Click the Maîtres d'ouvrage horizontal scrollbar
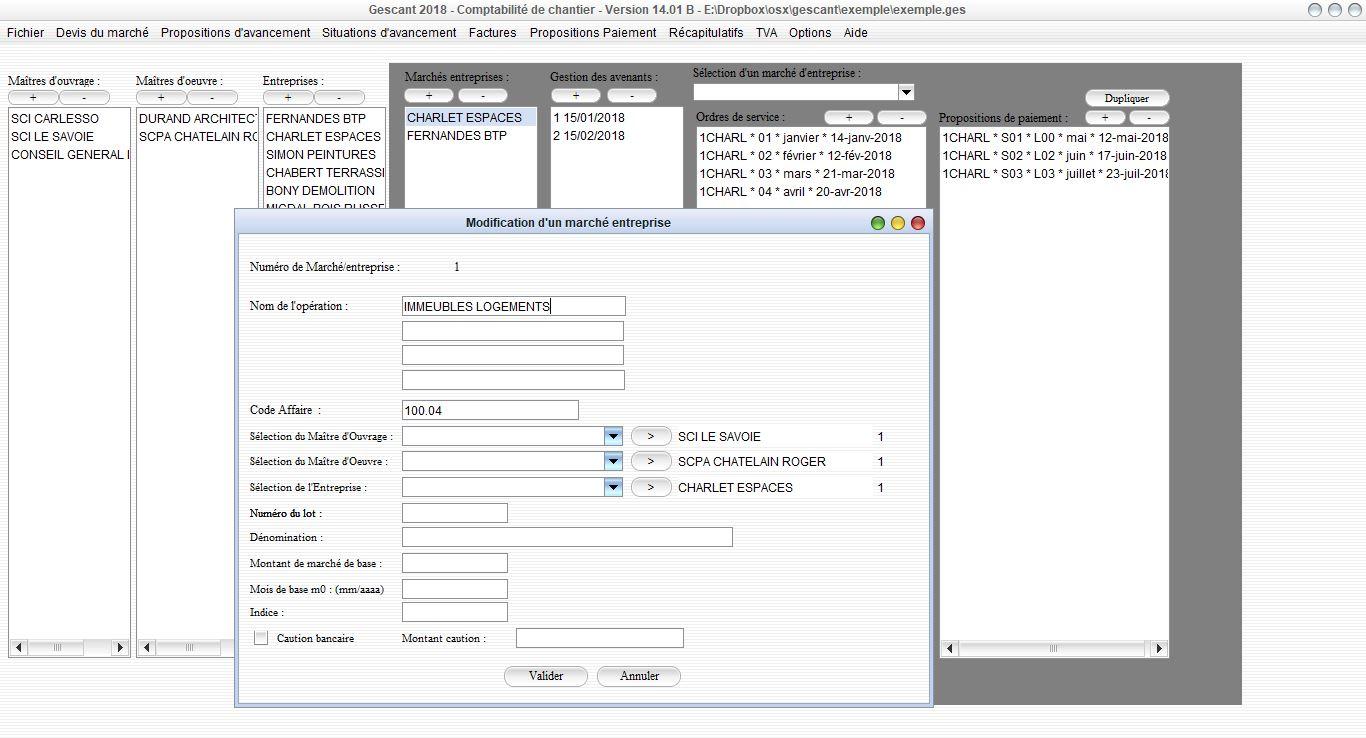 tap(69, 648)
